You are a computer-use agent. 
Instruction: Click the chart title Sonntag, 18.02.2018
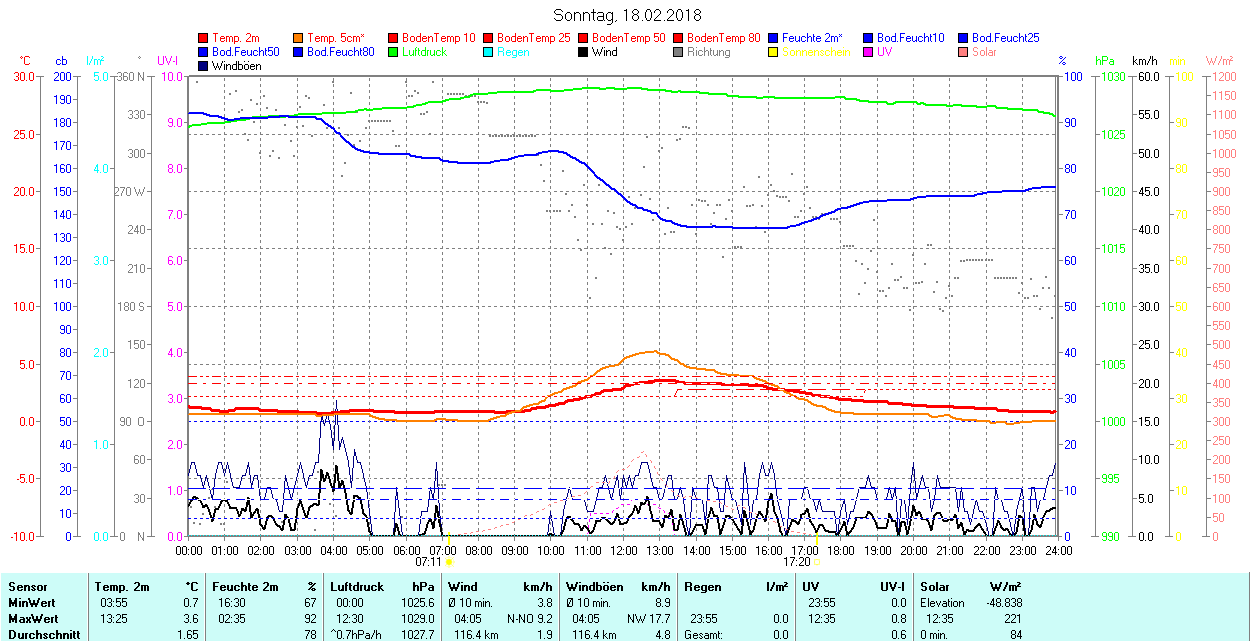[627, 16]
